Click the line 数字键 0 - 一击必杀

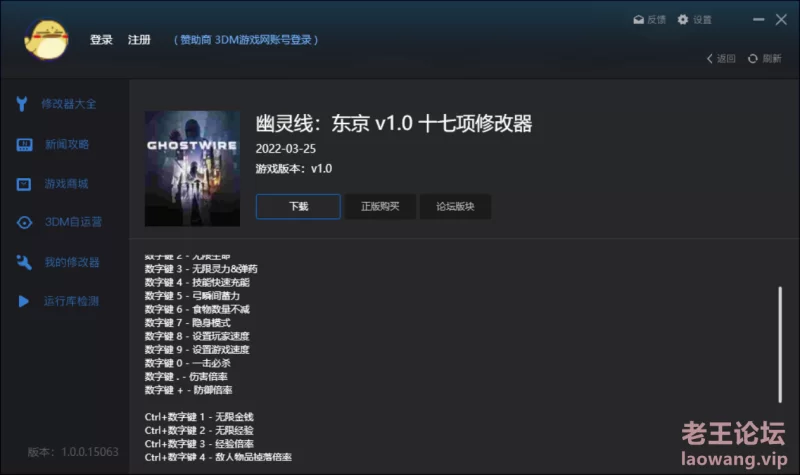pyautogui.click(x=187, y=363)
